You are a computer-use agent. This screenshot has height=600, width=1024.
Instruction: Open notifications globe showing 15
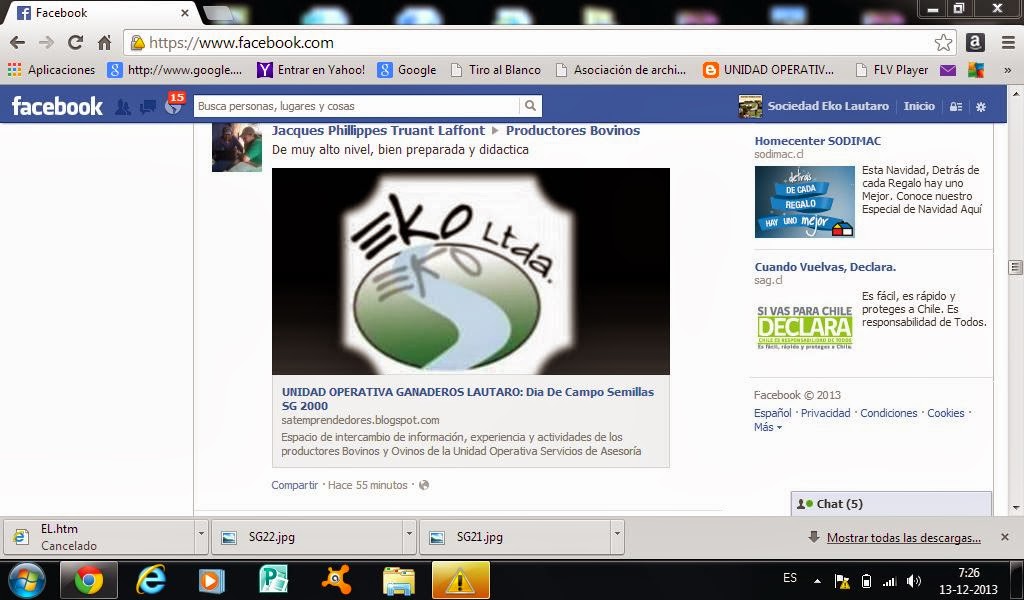174,104
